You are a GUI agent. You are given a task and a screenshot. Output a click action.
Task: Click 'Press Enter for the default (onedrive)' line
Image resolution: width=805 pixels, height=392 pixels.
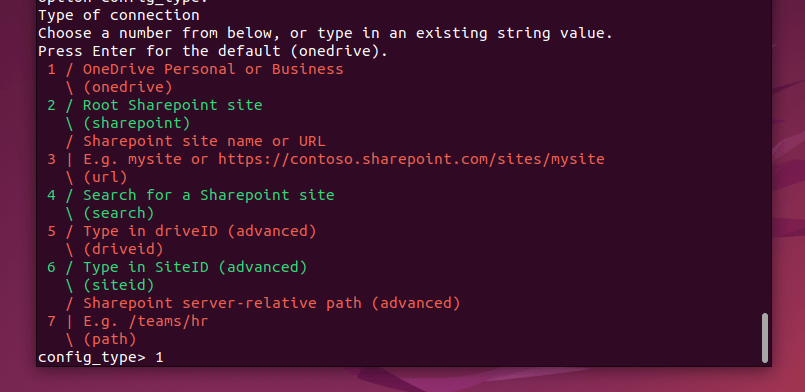pyautogui.click(x=213, y=51)
